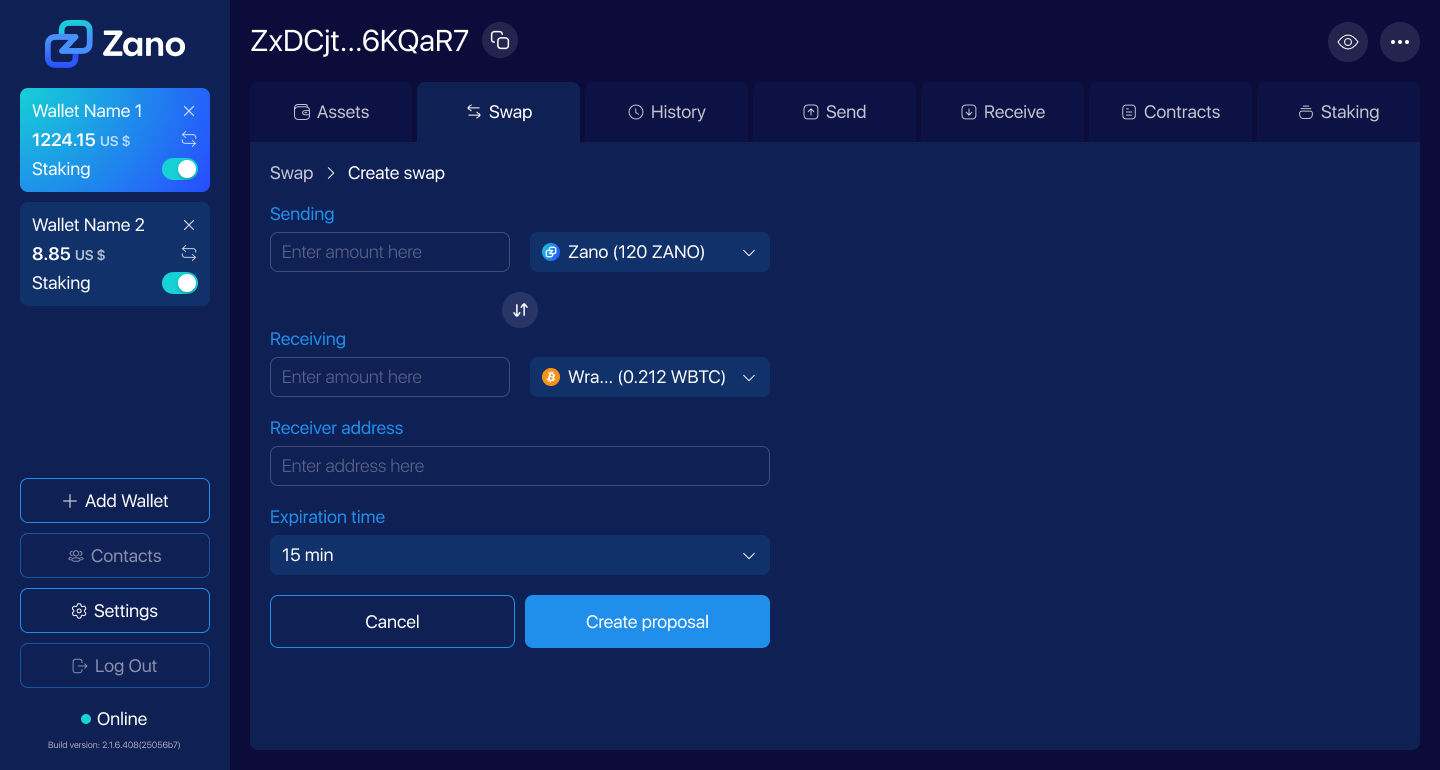Click the Create proposal button
Viewport: 1440px width, 770px height.
tap(647, 621)
